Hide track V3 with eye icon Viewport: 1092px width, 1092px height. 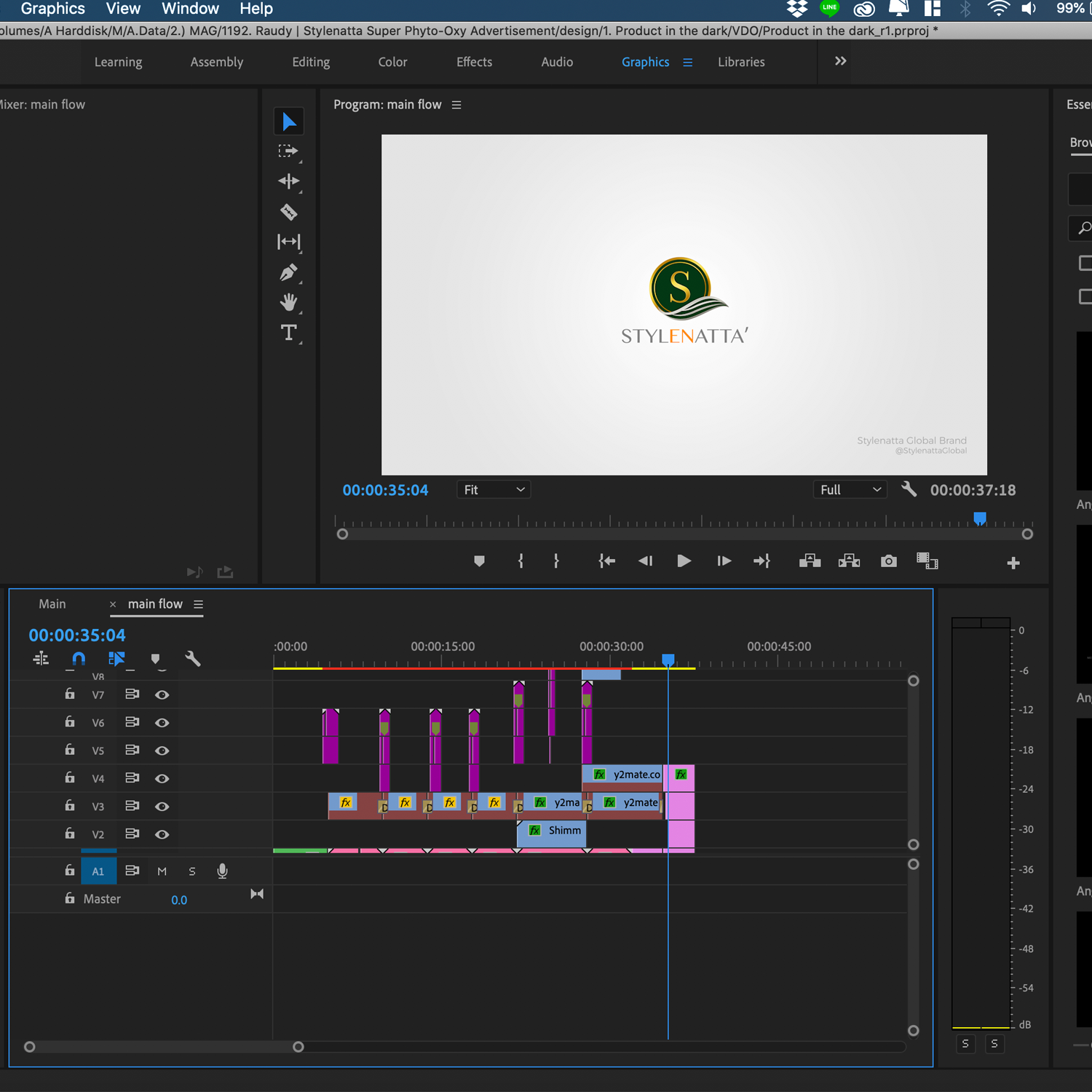point(162,807)
